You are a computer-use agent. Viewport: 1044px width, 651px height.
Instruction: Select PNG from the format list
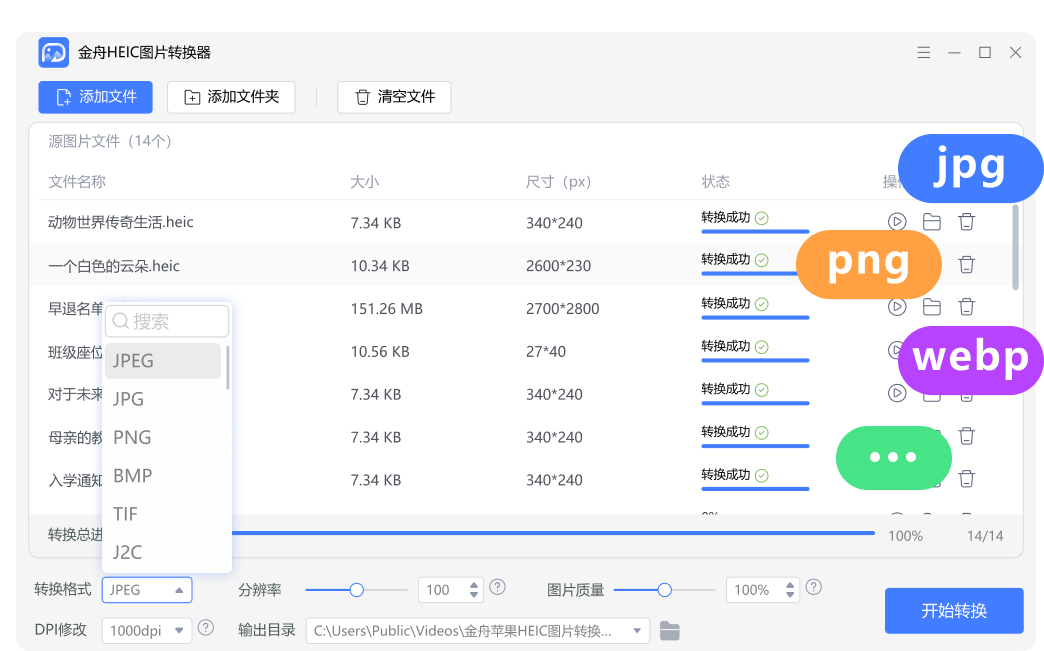pos(132,437)
